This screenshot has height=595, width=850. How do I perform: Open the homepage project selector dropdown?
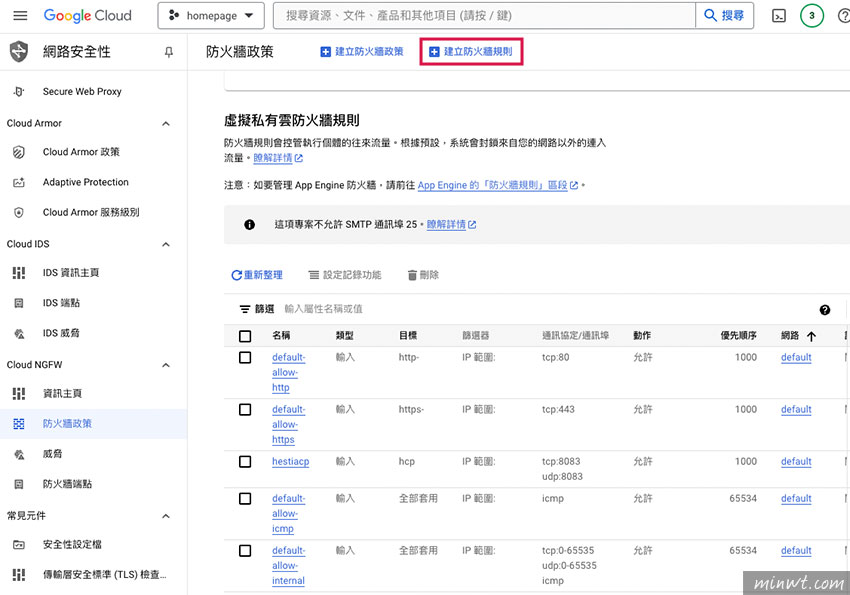pyautogui.click(x=211, y=16)
